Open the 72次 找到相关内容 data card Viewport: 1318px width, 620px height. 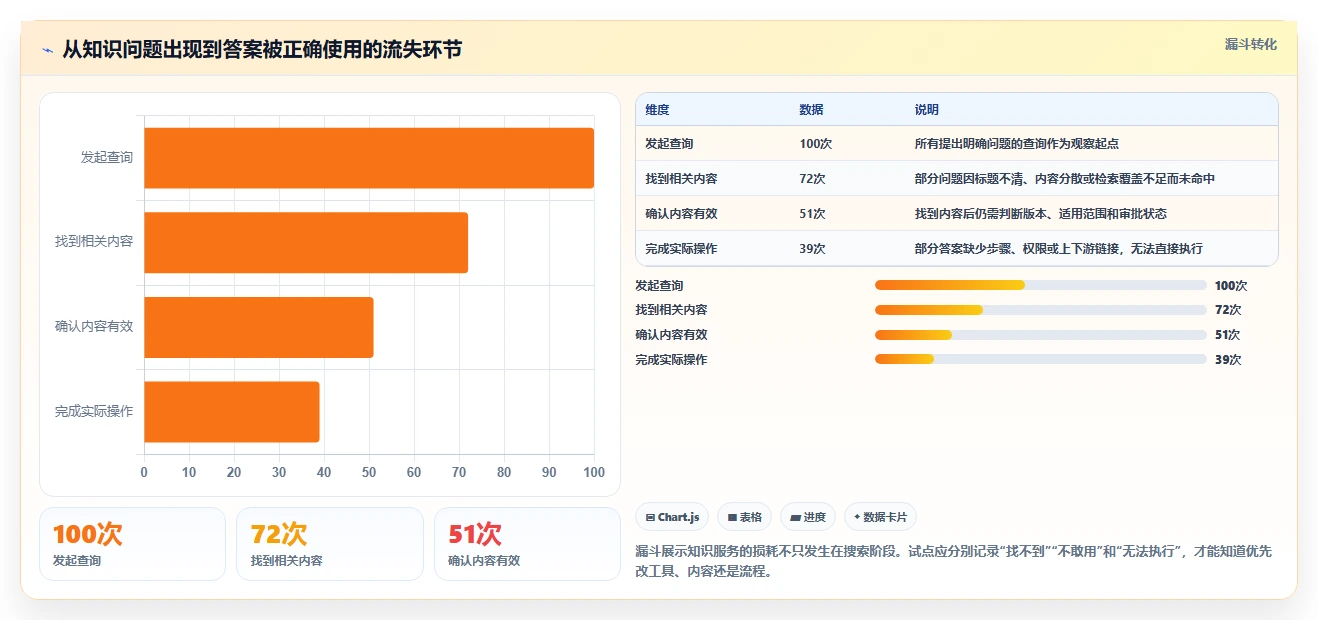pos(330,544)
